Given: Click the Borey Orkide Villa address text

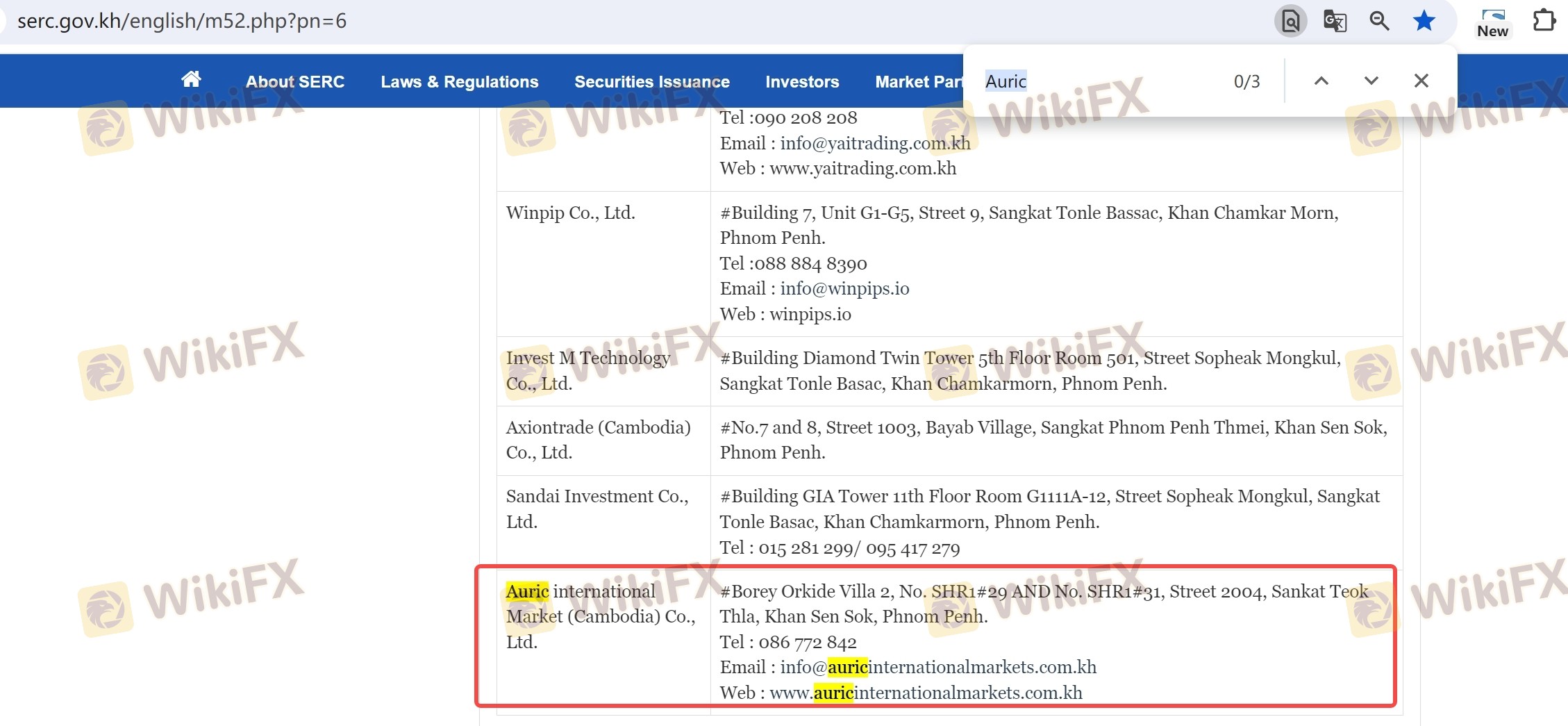Looking at the screenshot, I should pos(1044,604).
